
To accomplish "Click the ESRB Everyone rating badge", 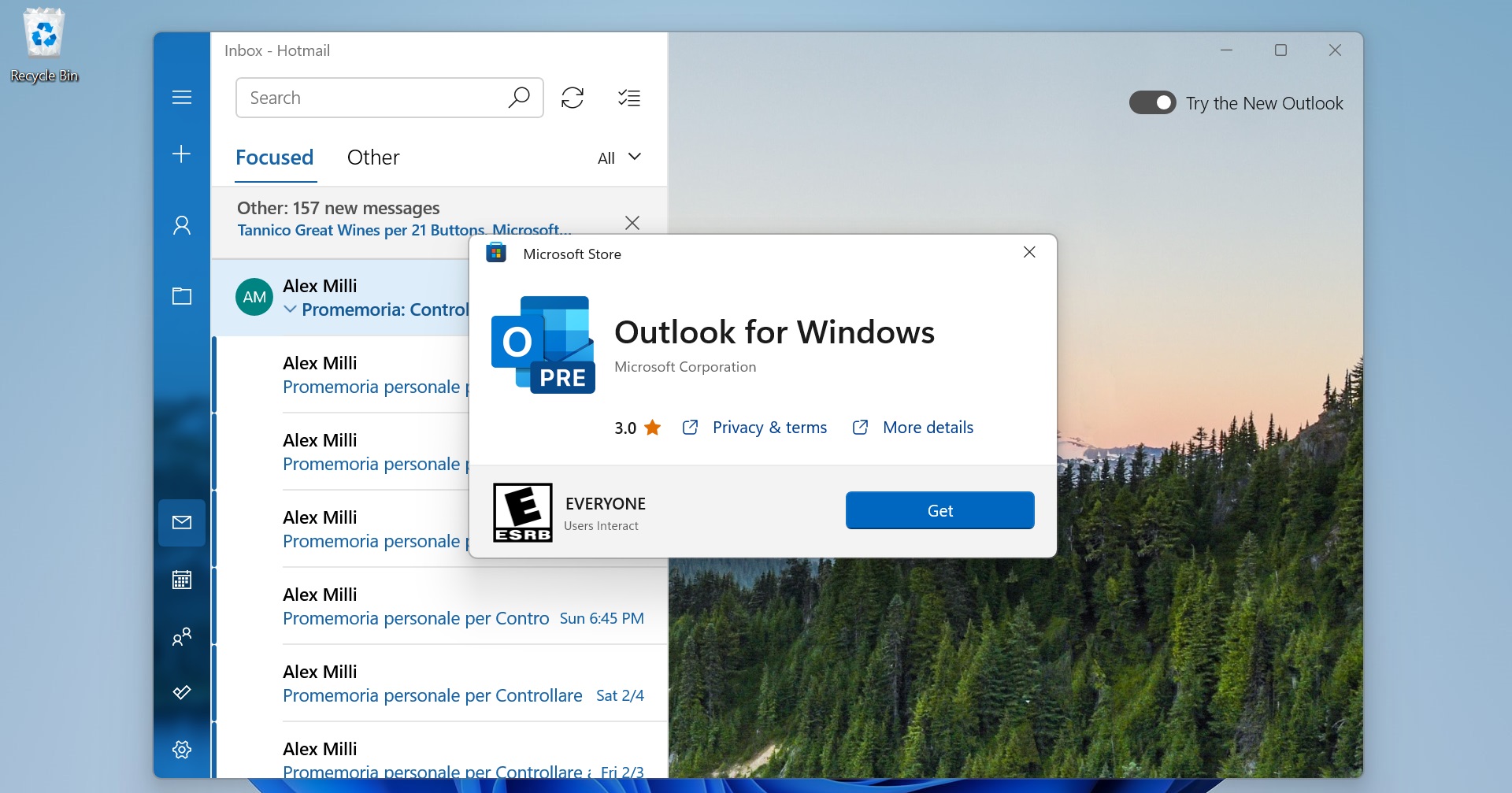I will 523,513.
